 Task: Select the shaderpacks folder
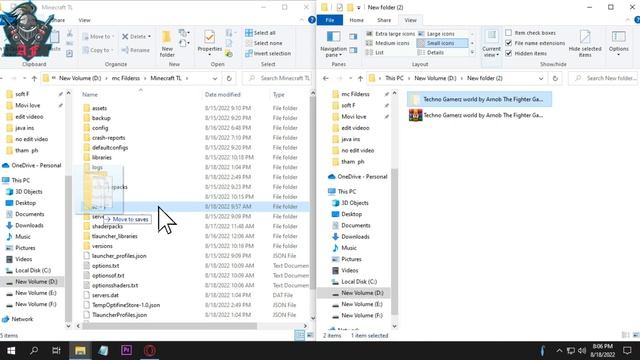107,227
